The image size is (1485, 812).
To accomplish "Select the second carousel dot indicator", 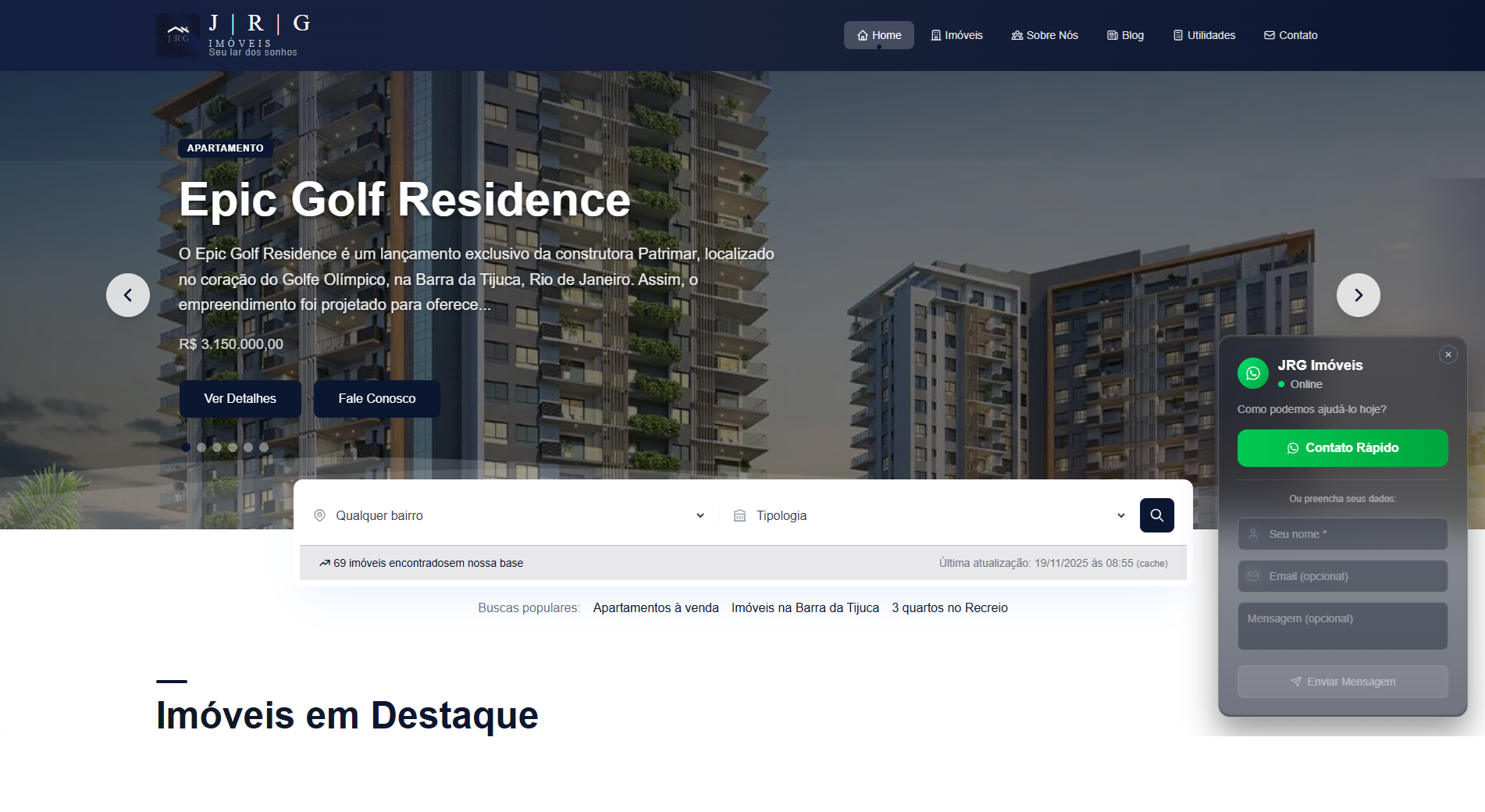I will click(201, 447).
